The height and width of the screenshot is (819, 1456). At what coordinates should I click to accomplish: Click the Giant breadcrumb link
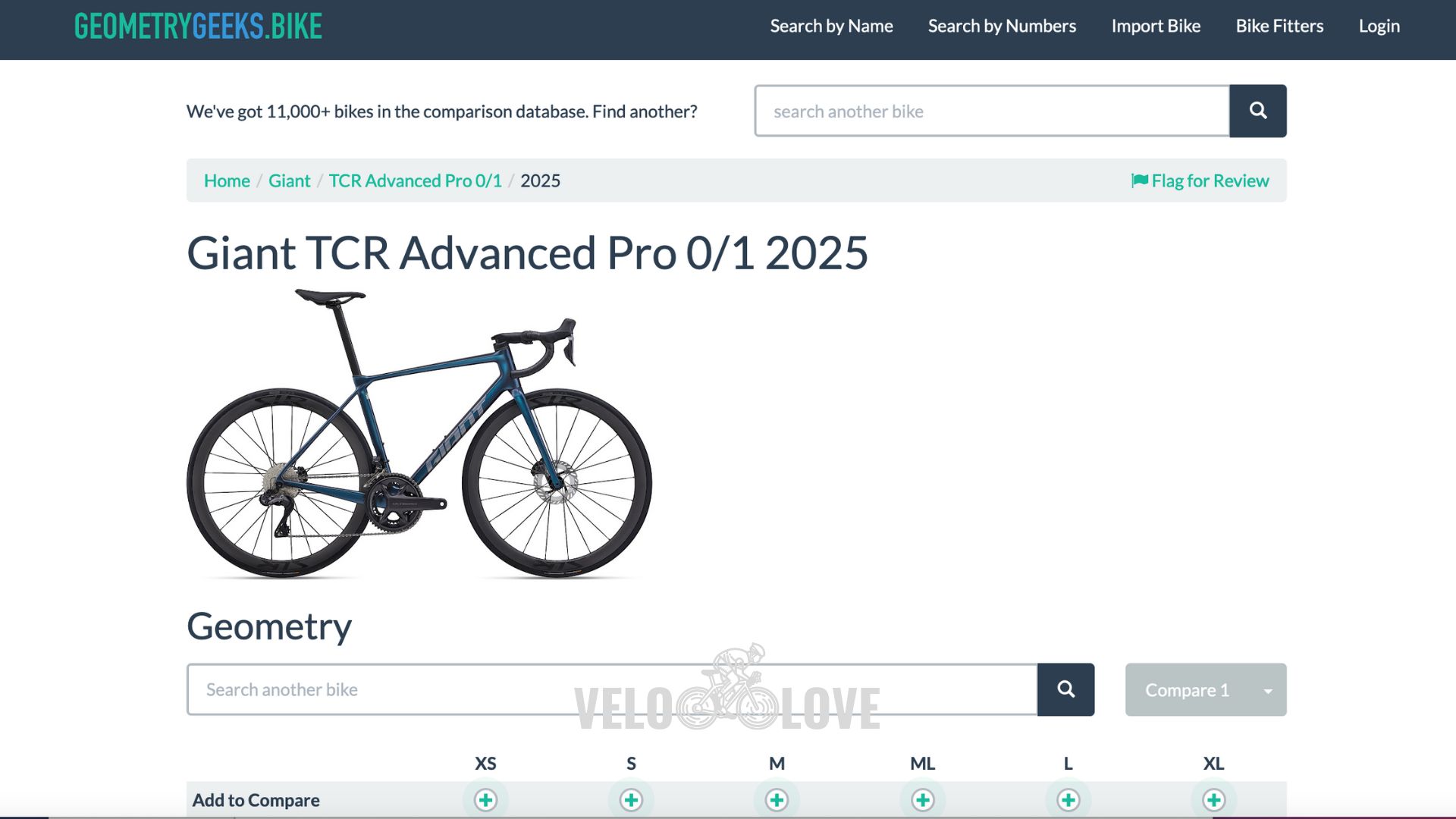tap(289, 181)
